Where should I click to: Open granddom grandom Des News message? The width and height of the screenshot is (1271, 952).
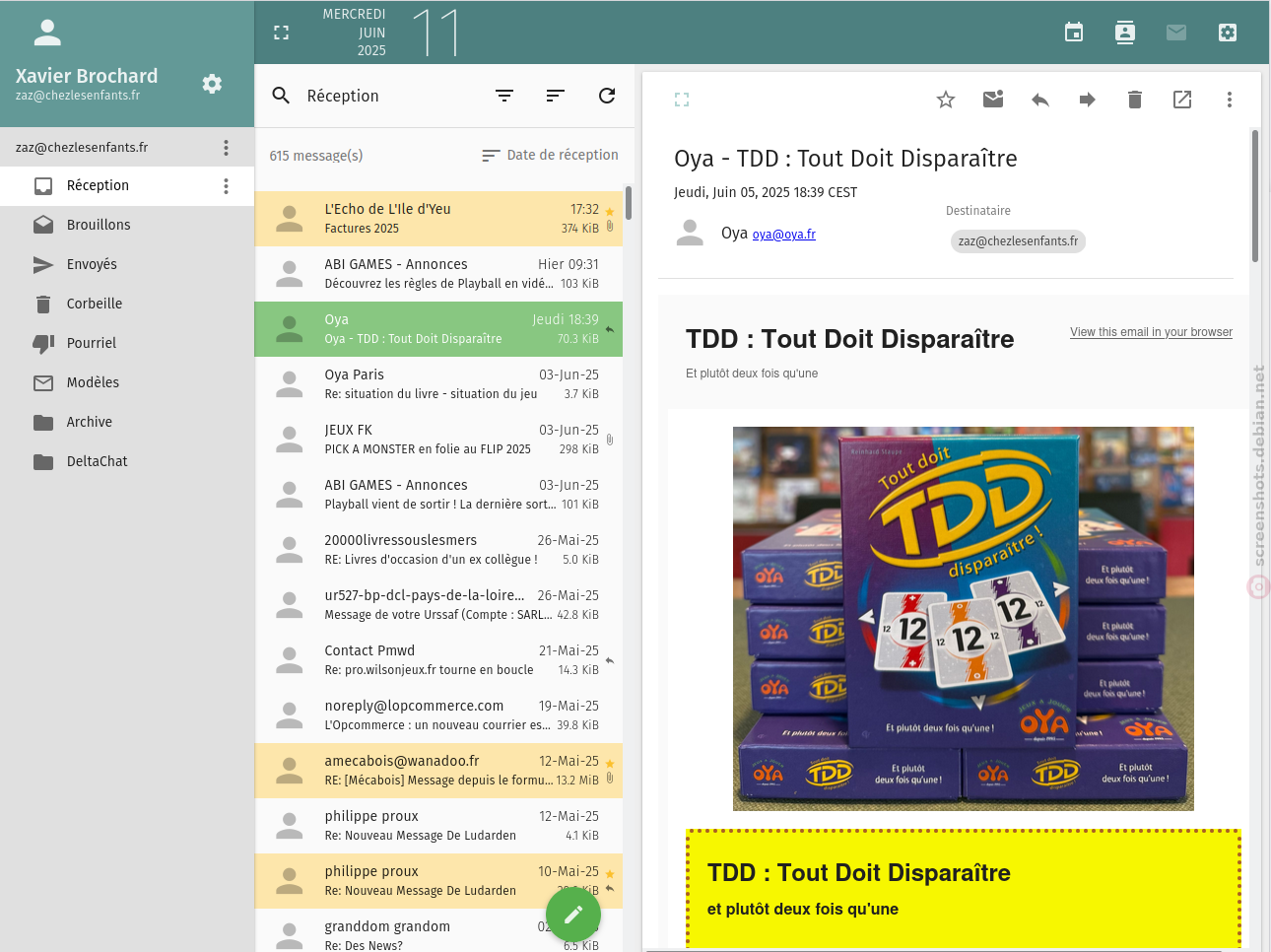point(438,930)
